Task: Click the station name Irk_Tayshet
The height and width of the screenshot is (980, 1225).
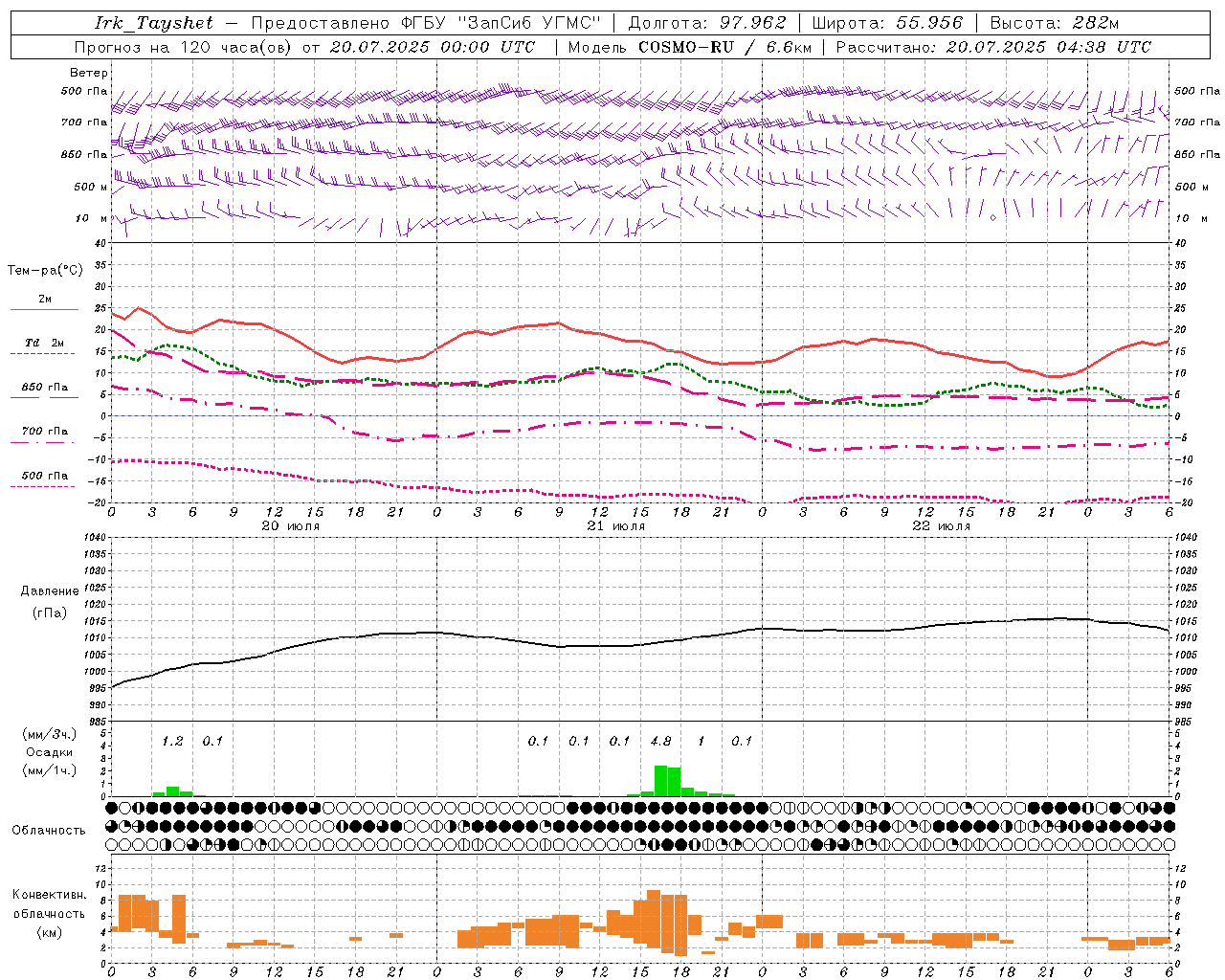Action: [x=154, y=23]
